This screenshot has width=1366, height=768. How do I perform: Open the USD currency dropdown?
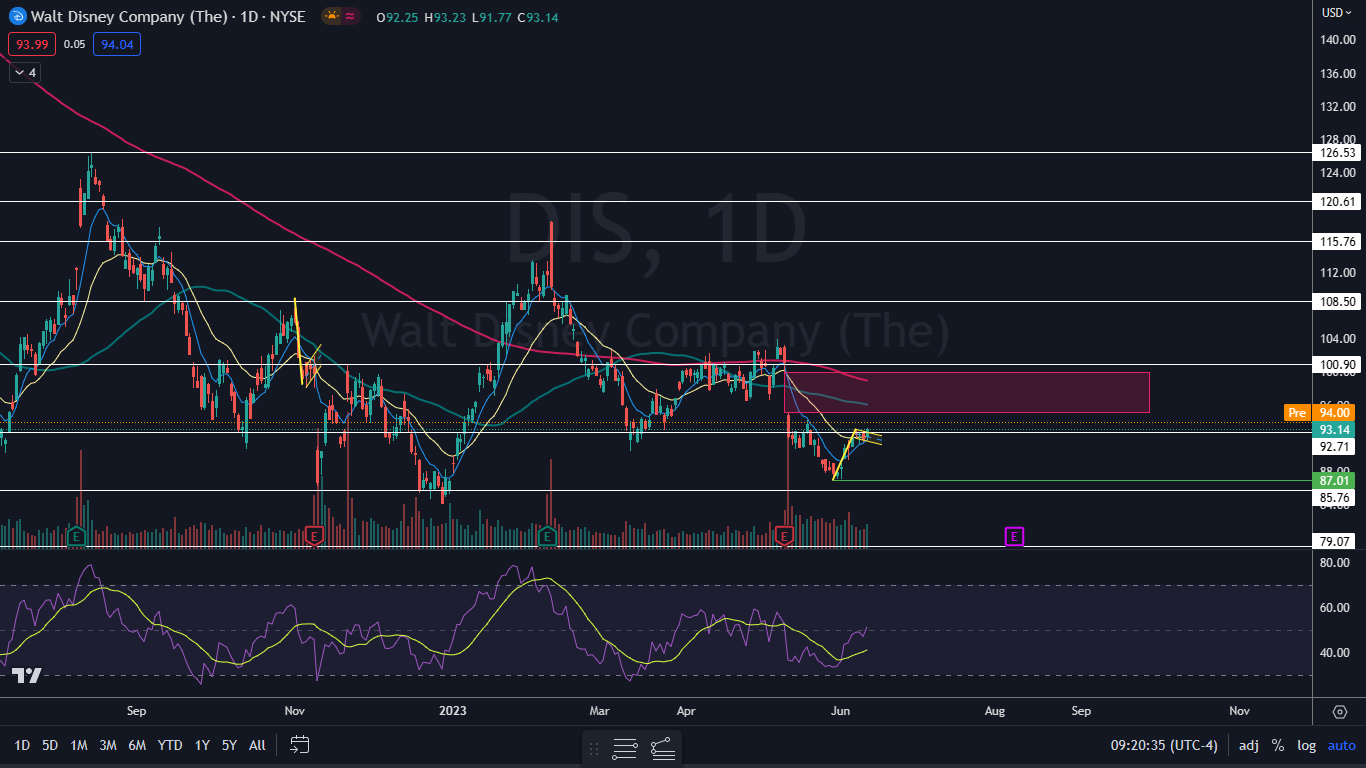(x=1336, y=13)
